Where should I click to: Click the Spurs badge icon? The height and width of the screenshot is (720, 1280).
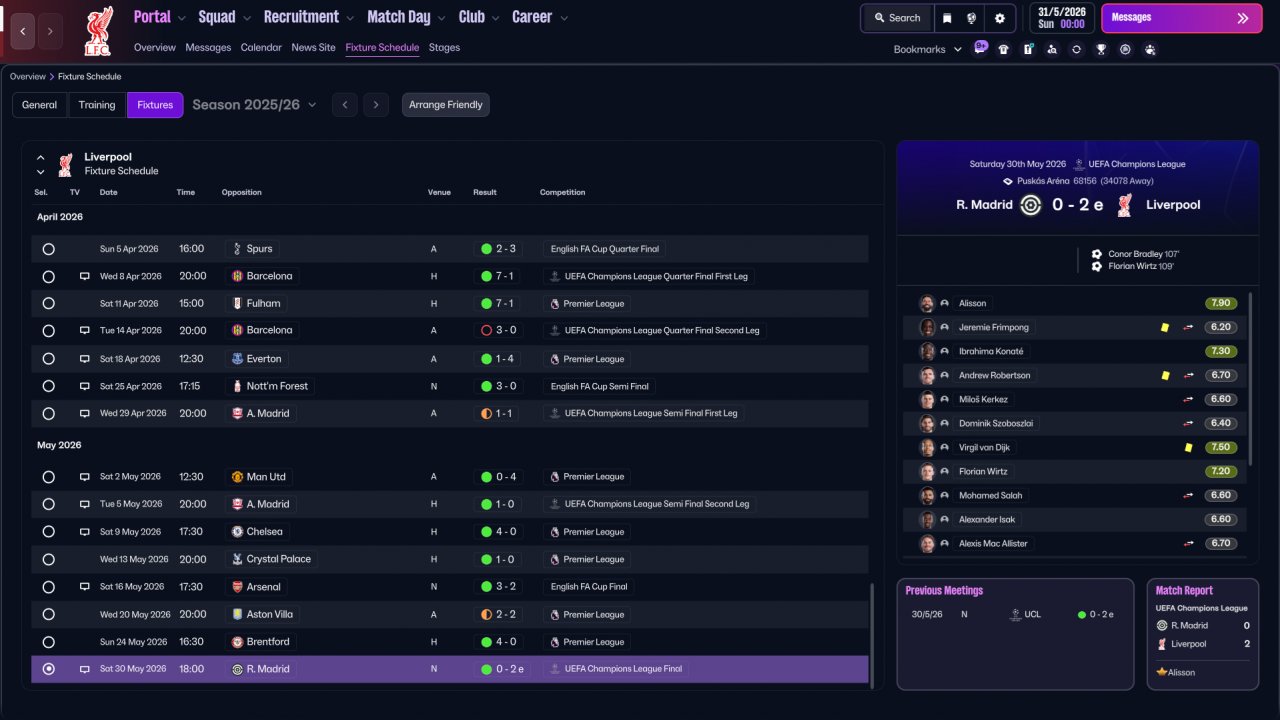(237, 249)
